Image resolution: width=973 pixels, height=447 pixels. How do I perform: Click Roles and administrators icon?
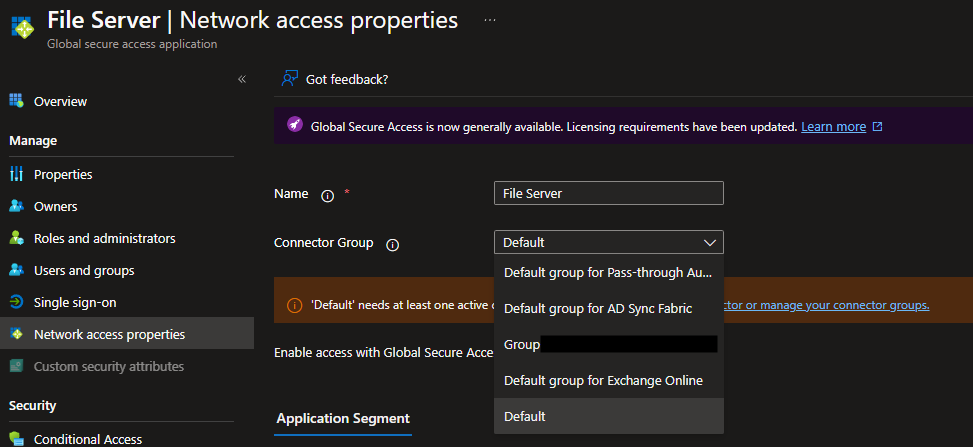[x=16, y=238]
